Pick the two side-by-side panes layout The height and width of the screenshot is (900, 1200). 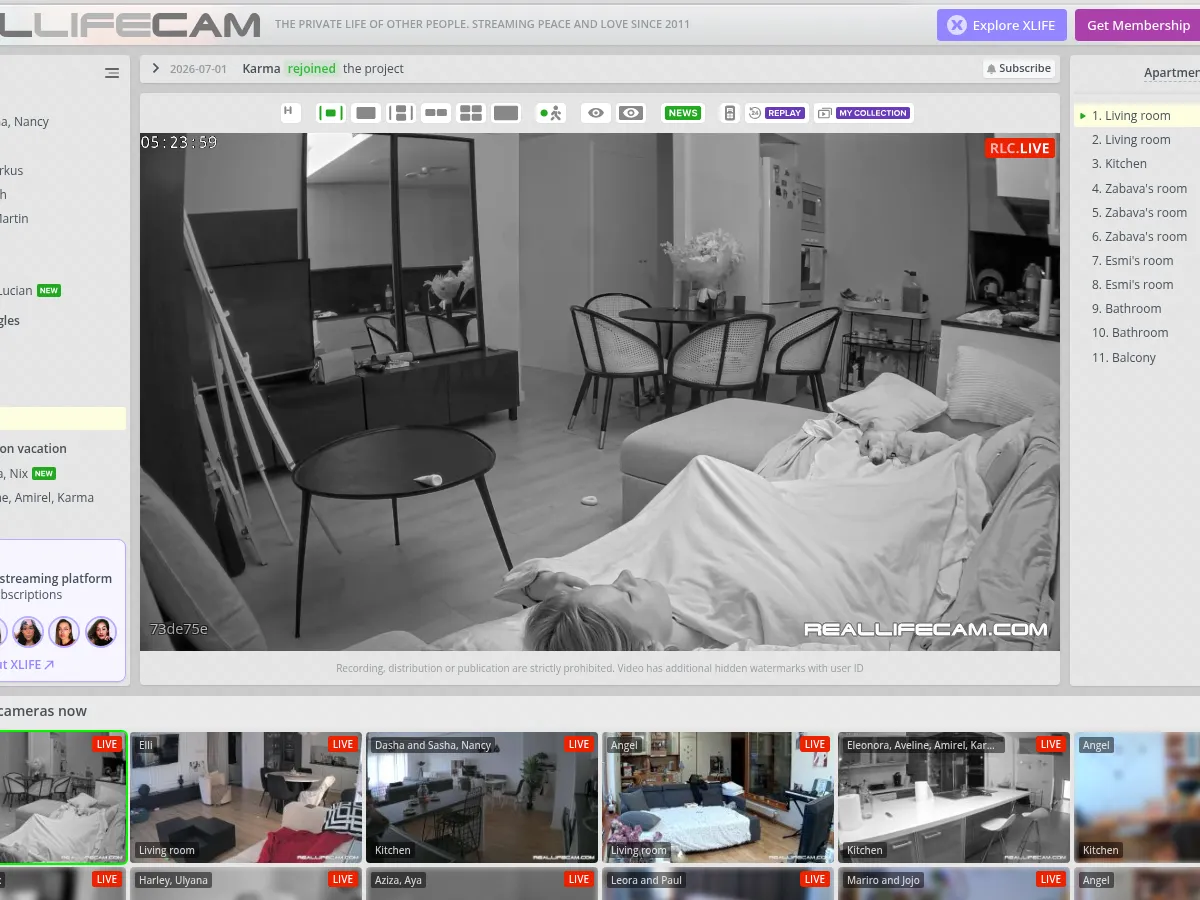click(x=436, y=113)
